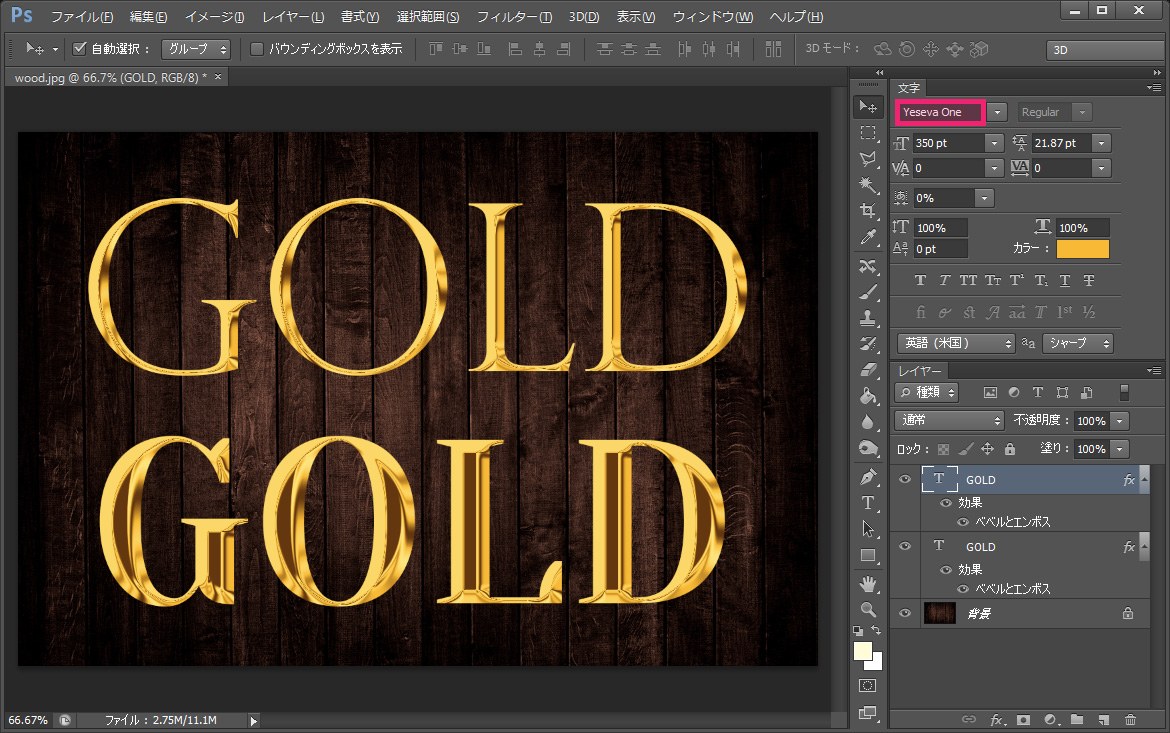Click the orange text color swatch
This screenshot has height=733, width=1170.
[1082, 248]
